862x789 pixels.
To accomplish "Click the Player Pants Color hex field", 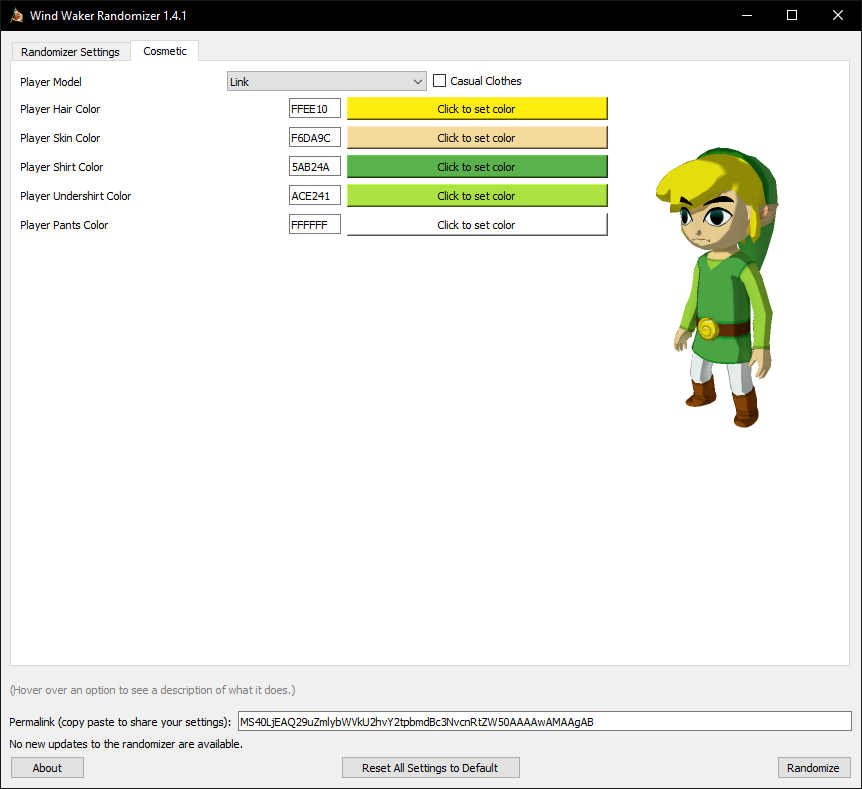I will (x=314, y=224).
